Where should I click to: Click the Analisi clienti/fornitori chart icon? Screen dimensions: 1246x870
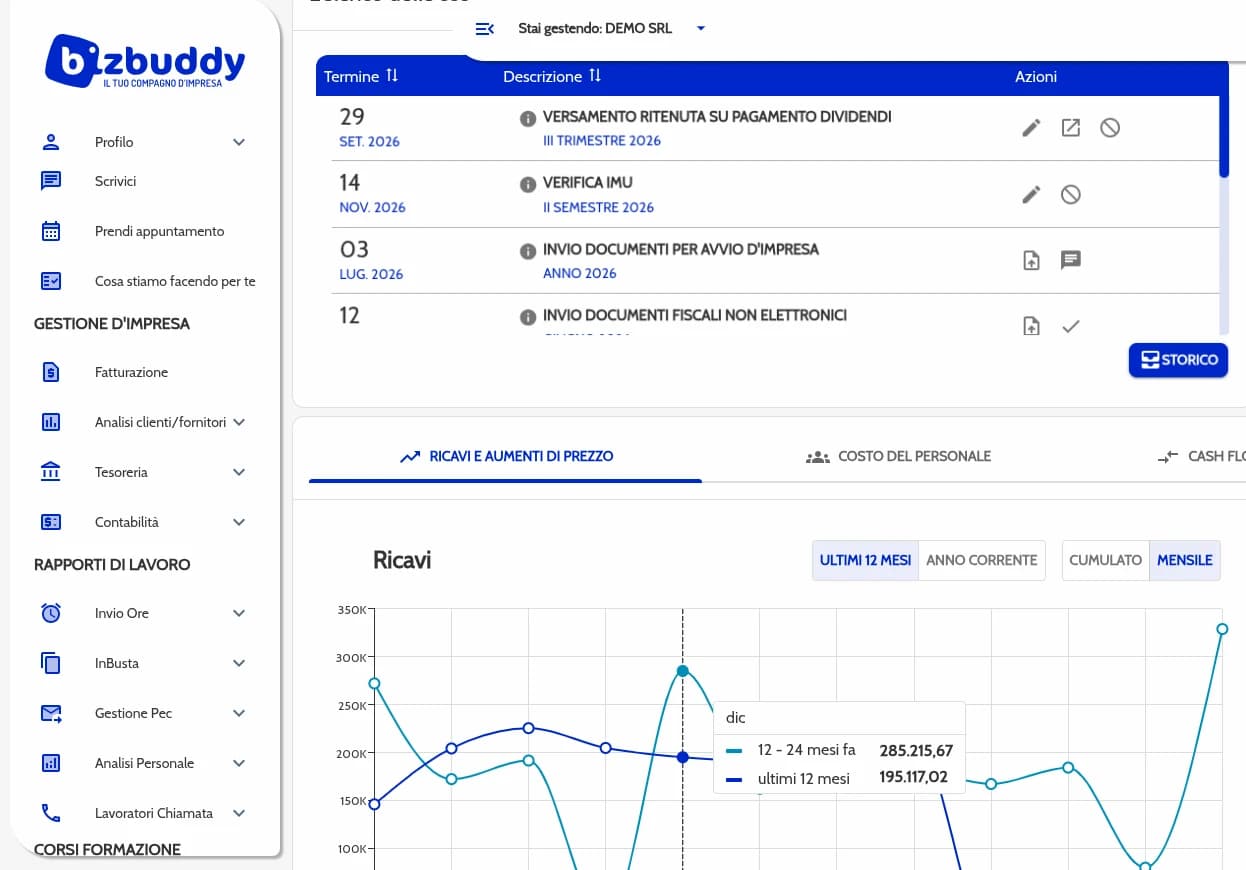[x=51, y=422]
